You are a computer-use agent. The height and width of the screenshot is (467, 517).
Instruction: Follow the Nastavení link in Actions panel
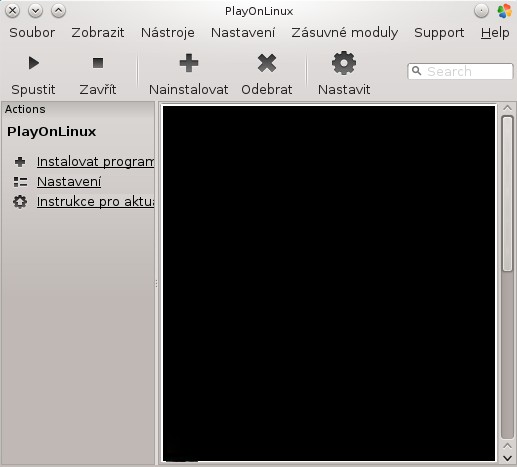(69, 182)
